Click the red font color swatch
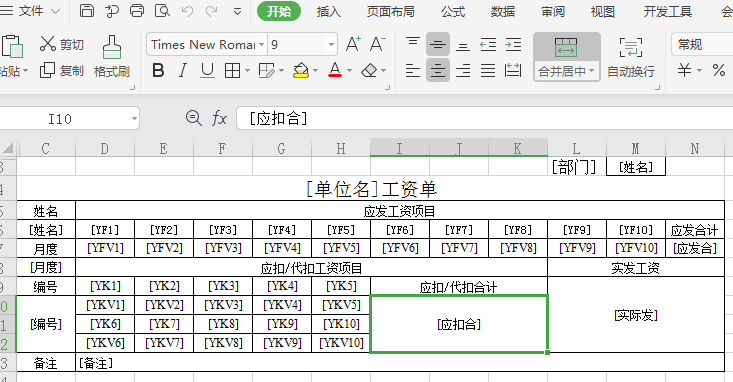733x382 pixels. coord(335,71)
